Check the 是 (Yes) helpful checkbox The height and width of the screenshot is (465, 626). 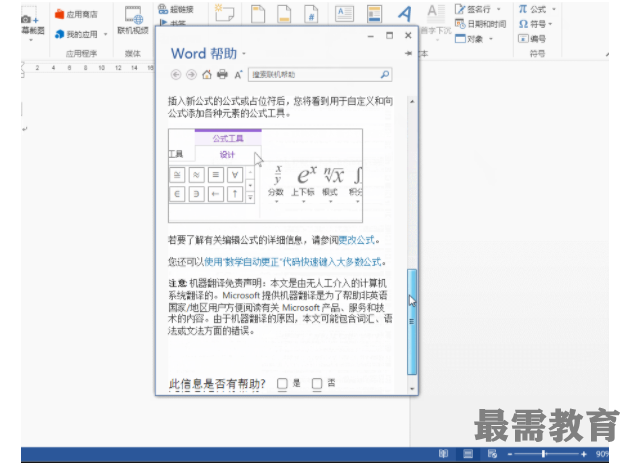coord(282,384)
